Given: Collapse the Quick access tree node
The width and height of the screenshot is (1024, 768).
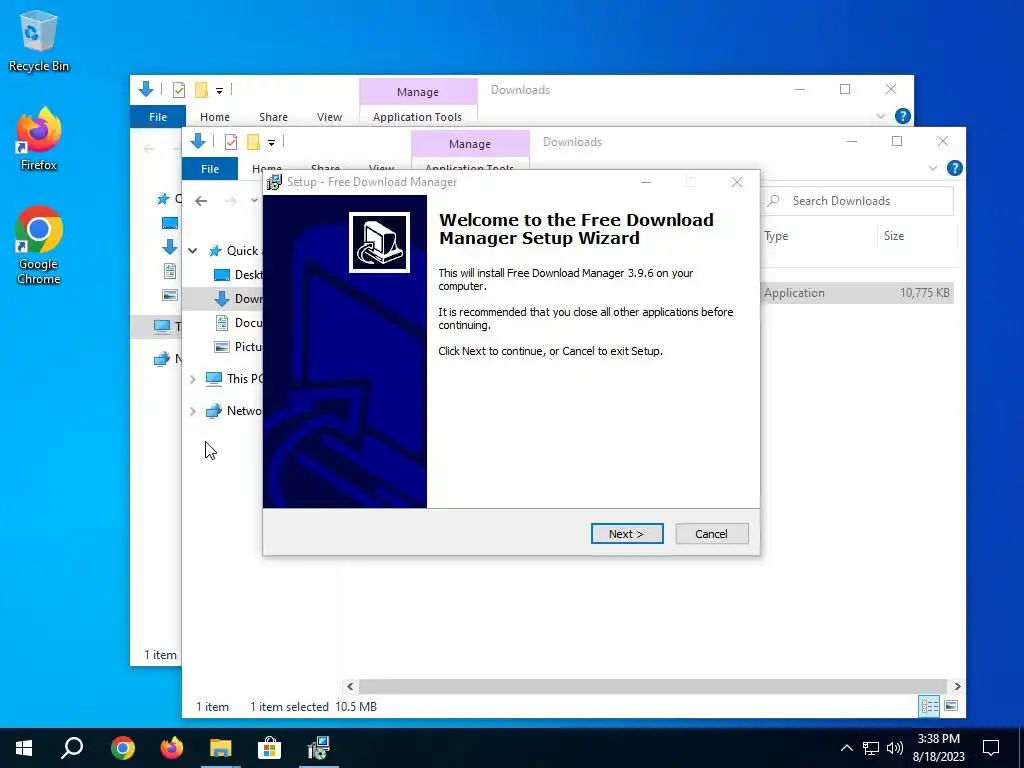Looking at the screenshot, I should (x=193, y=251).
